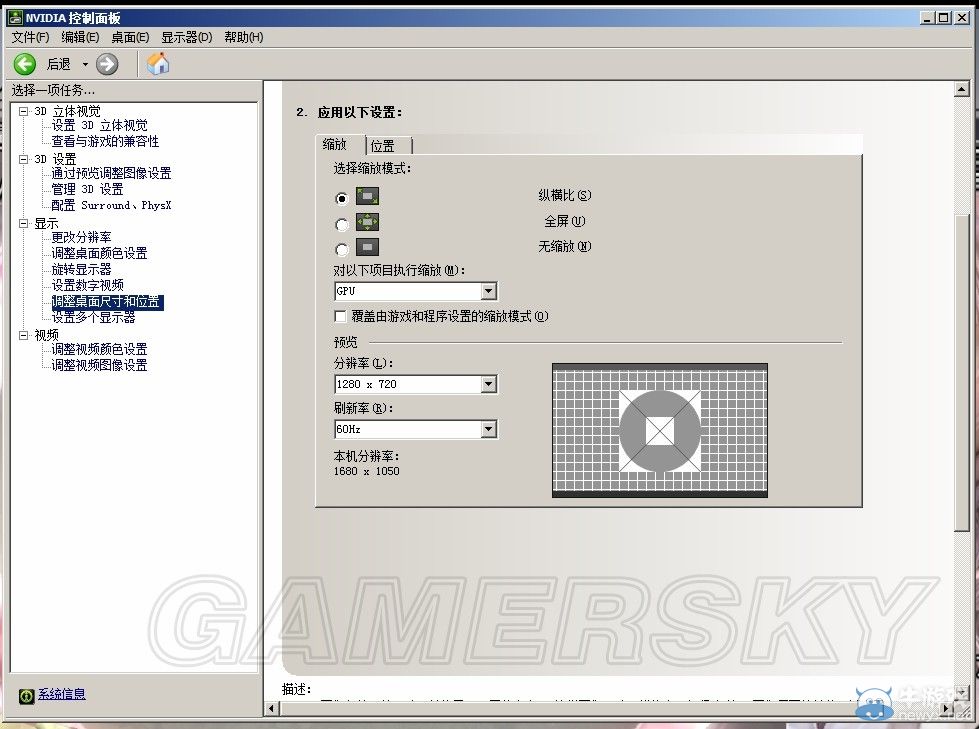Select 旋转显示器 tree item

click(x=81, y=269)
